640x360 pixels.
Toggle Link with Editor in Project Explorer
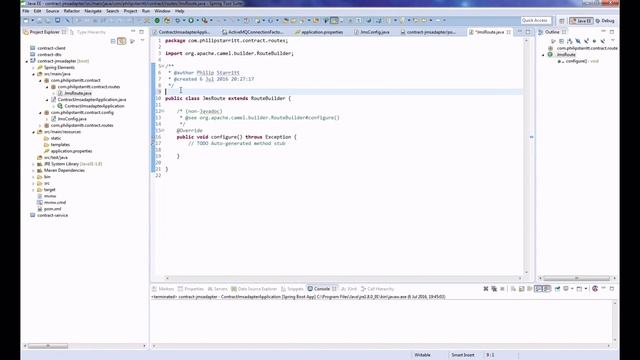pyautogui.click(x=122, y=41)
